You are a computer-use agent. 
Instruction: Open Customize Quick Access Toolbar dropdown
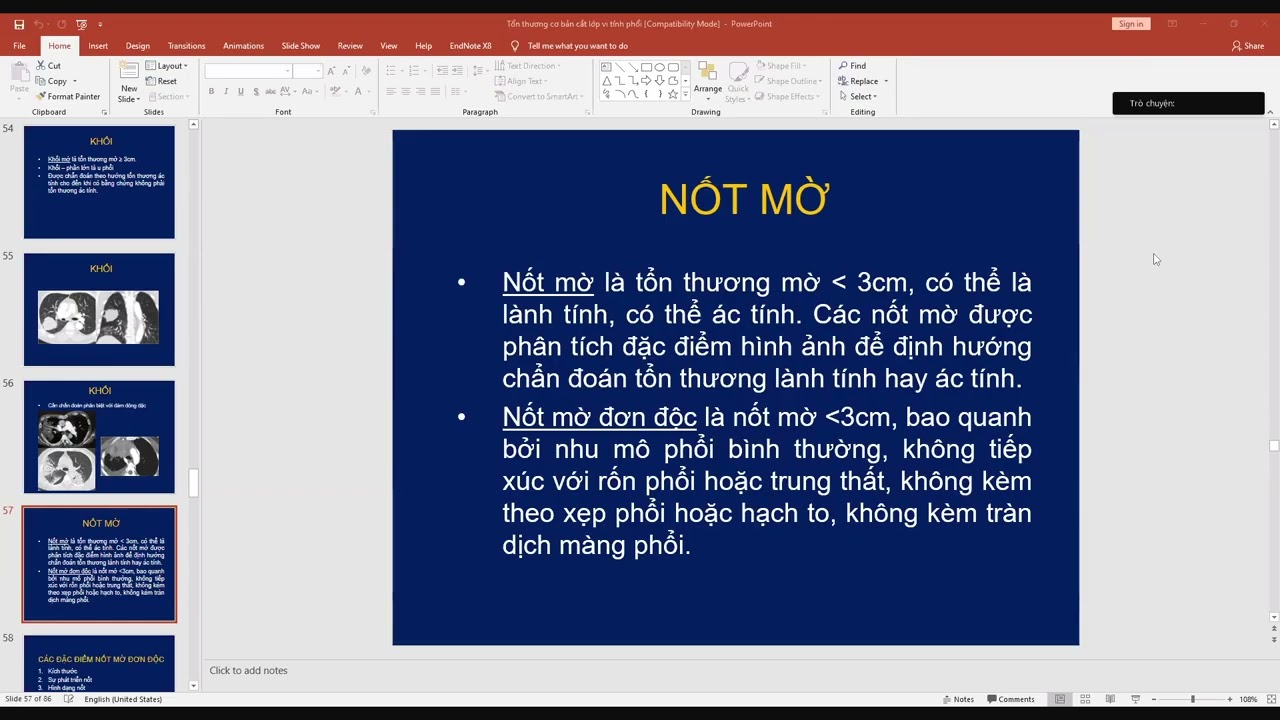click(x=100, y=24)
